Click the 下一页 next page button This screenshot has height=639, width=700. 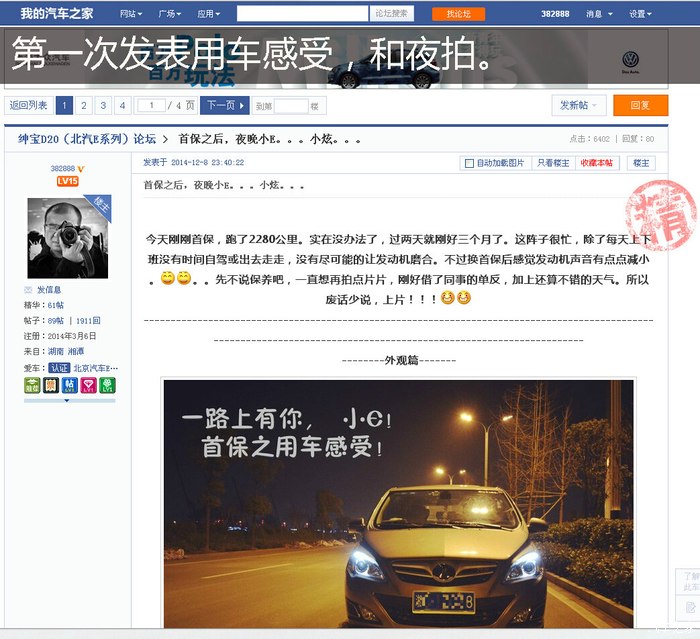(x=224, y=105)
